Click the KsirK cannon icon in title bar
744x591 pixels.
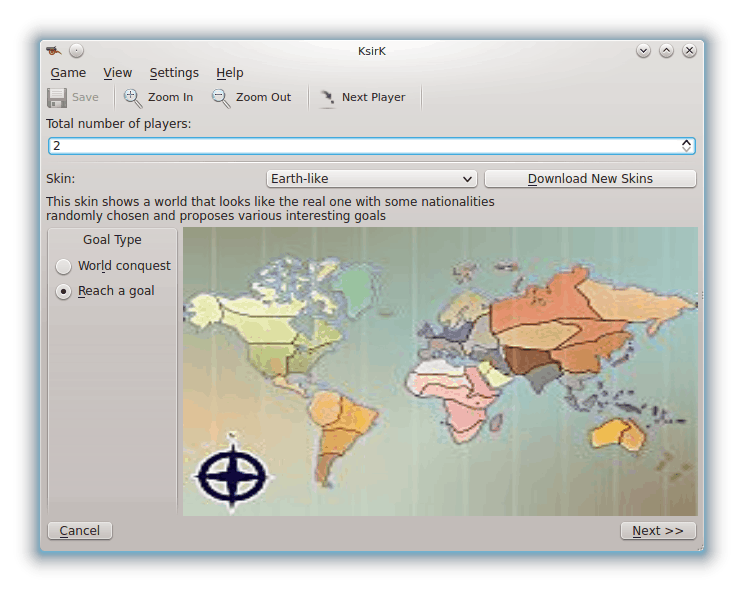[54, 50]
